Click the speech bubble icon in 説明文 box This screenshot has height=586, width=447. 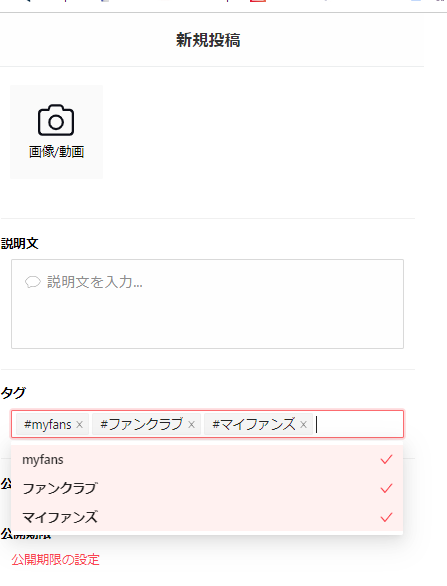tap(33, 282)
